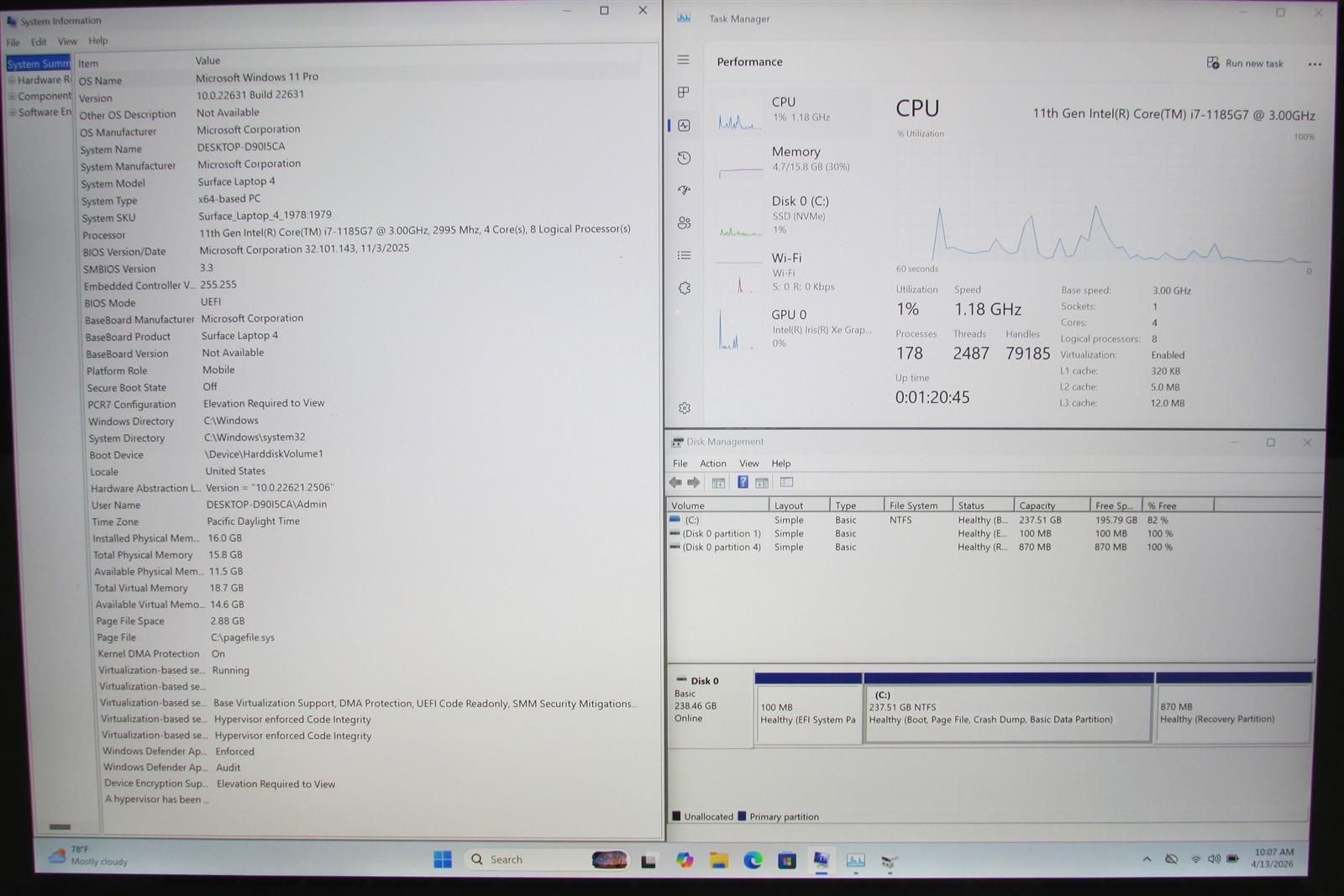1344x896 pixels.
Task: Click horizontal scrollbar in System Information tree
Action: (x=60, y=826)
